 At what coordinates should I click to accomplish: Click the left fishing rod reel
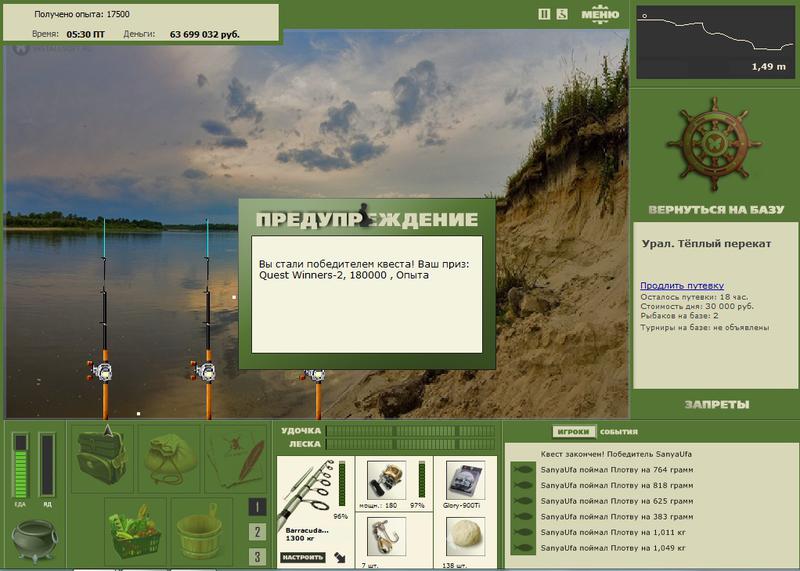(100, 371)
